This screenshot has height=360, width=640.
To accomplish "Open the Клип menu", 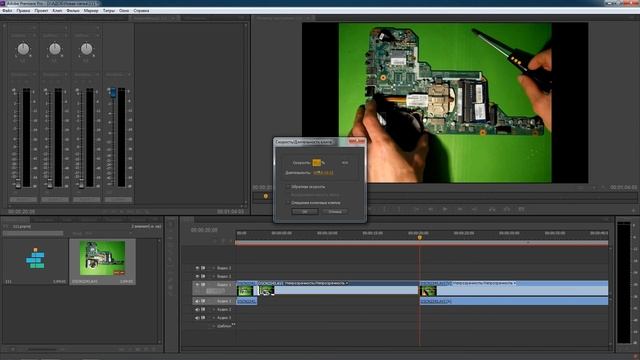I will [57, 11].
